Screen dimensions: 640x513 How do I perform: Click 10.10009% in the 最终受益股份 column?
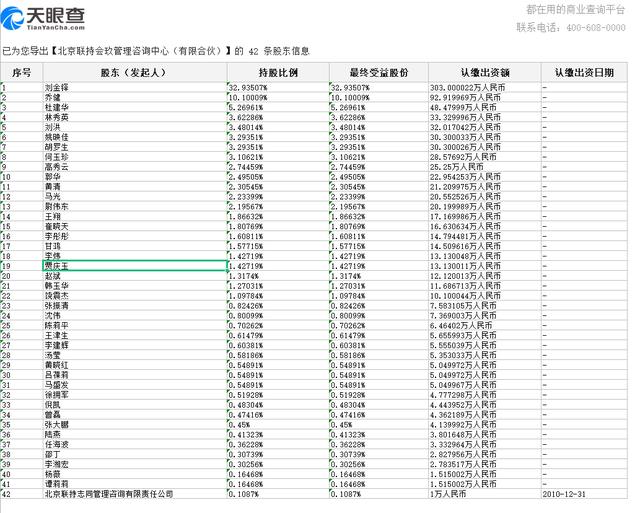point(379,98)
